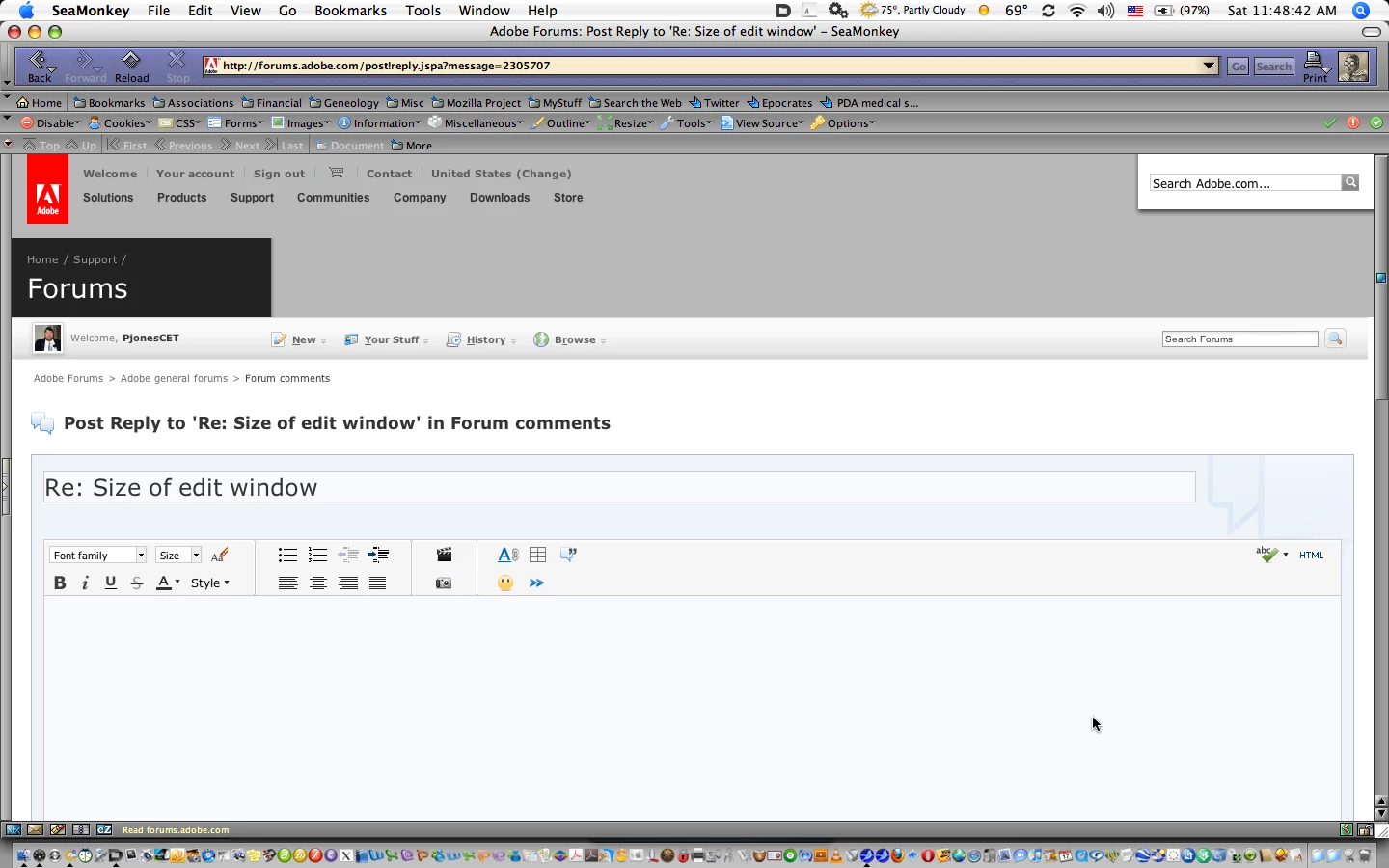Open the Bookmarks menu in menu bar
Viewport: 1389px width, 868px height.
click(x=350, y=11)
